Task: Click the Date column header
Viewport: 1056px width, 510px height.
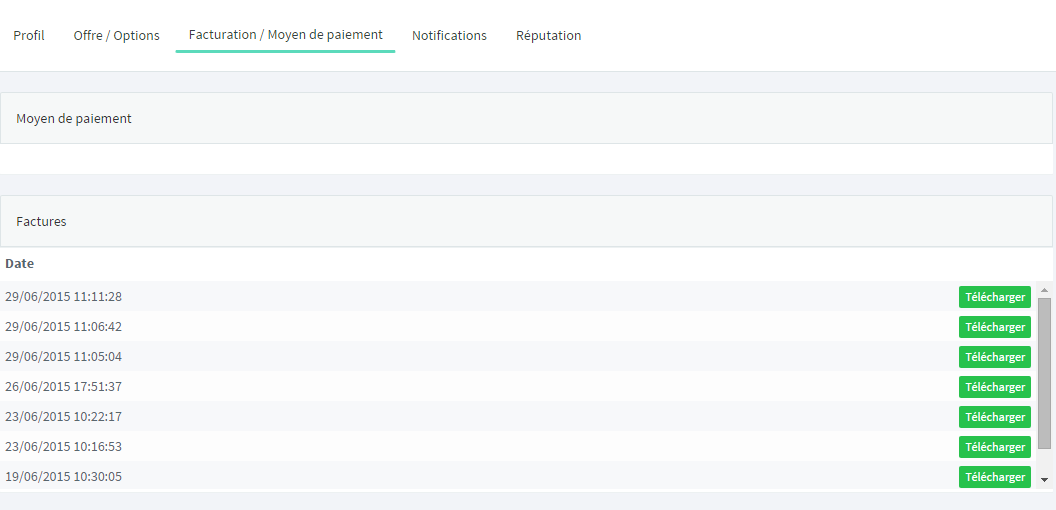Action: click(x=20, y=263)
